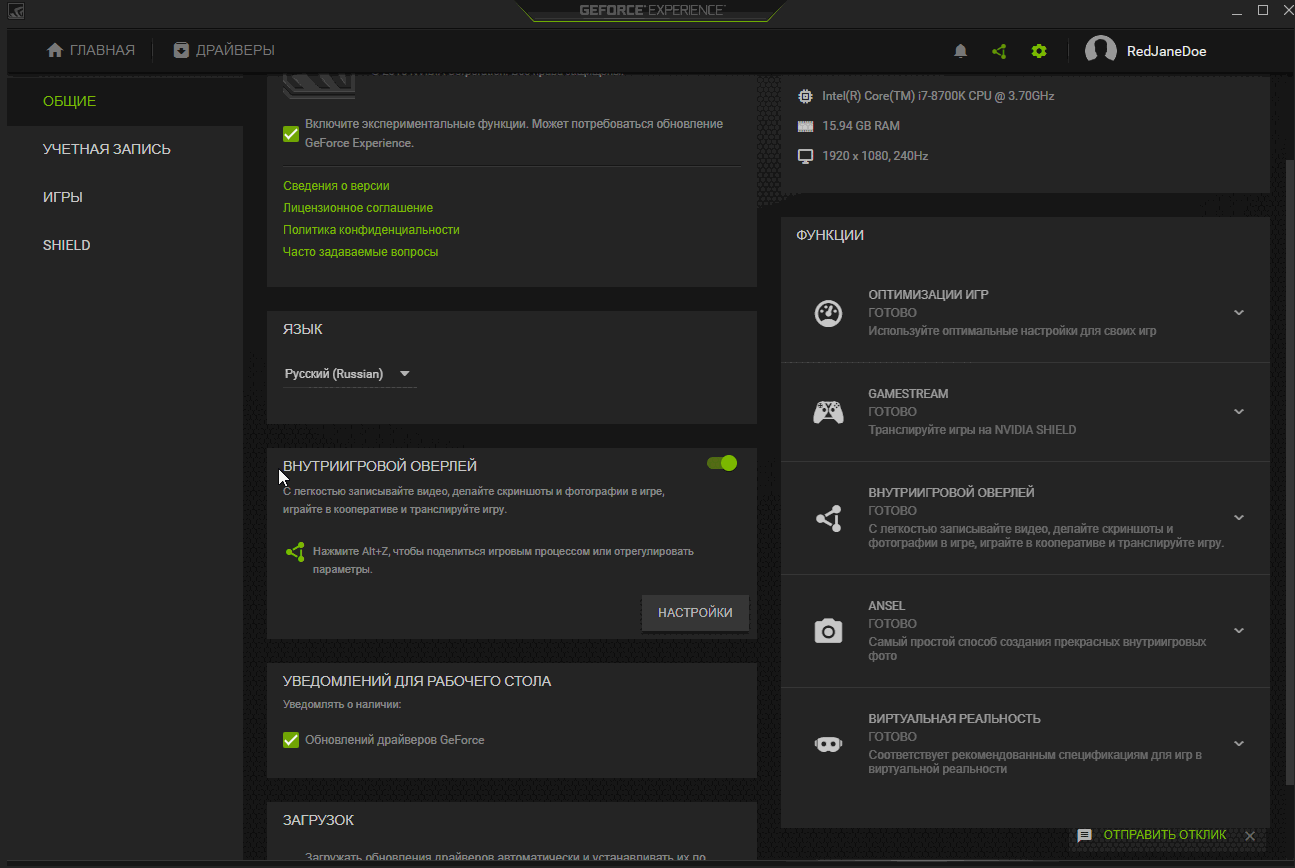The image size is (1295, 868).
Task: Open the settings gear icon
Action: click(x=1038, y=50)
